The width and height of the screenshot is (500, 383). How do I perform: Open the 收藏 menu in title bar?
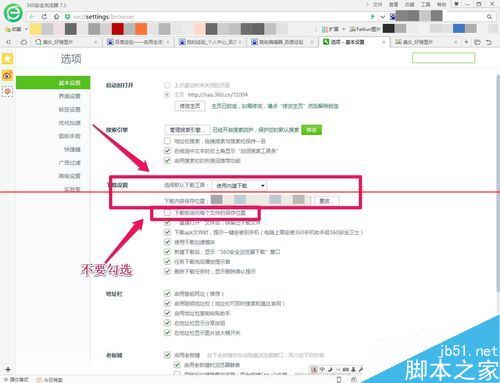410,4
